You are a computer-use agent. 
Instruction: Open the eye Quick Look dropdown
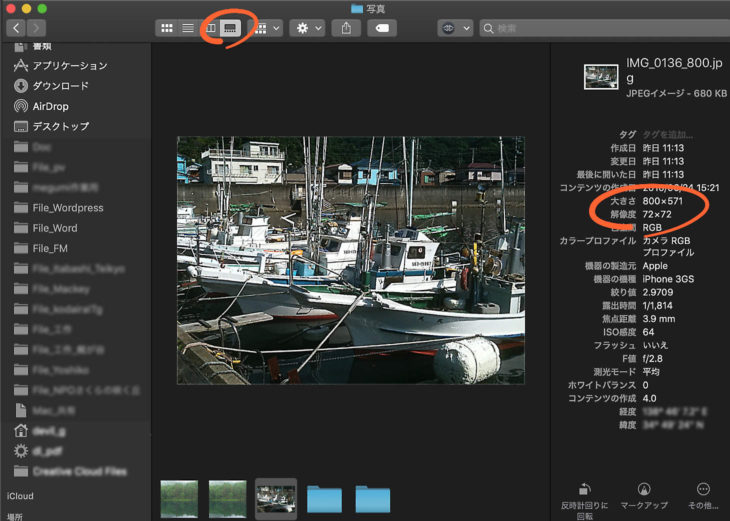(x=454, y=28)
